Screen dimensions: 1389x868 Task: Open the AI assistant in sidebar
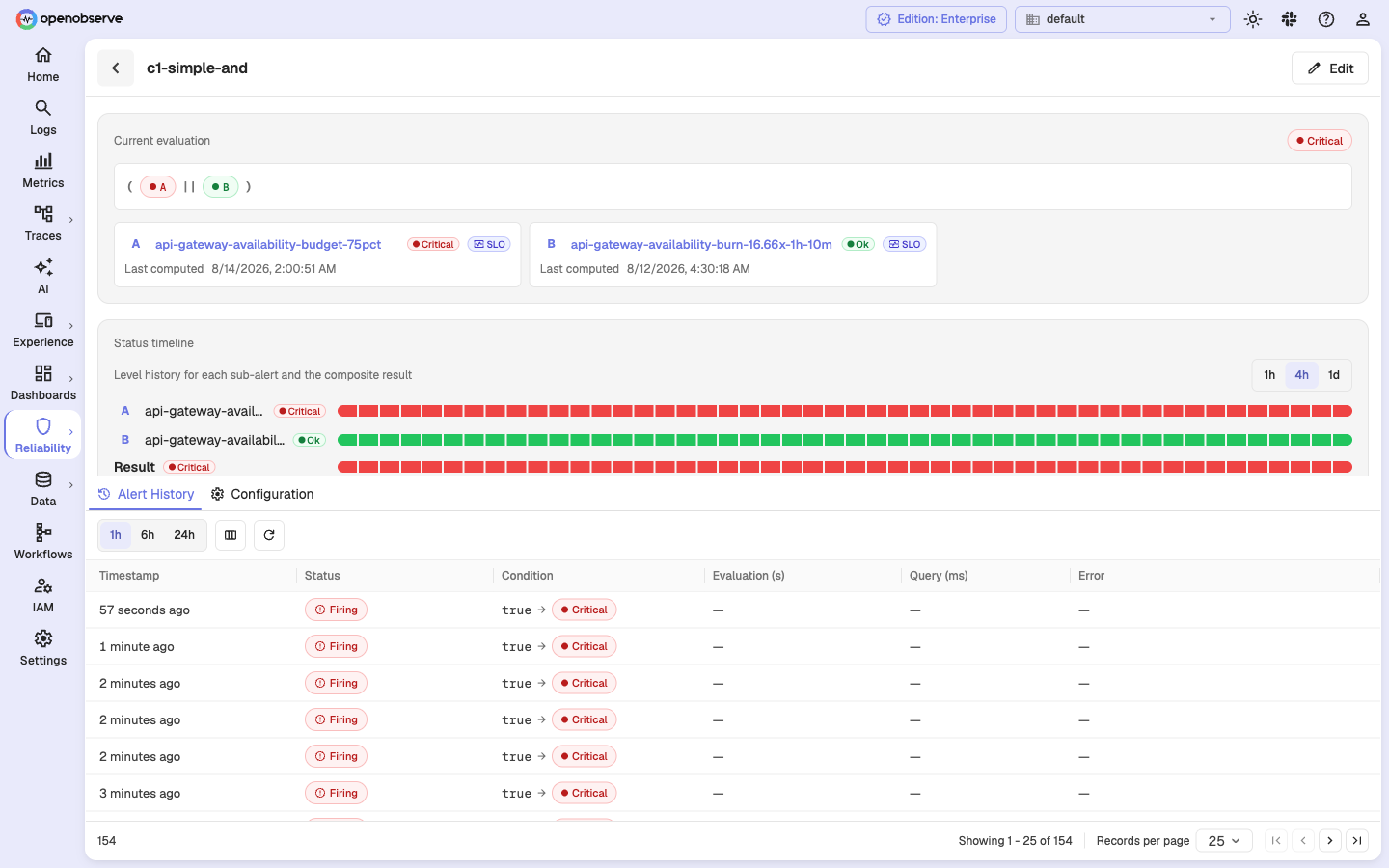click(x=42, y=277)
